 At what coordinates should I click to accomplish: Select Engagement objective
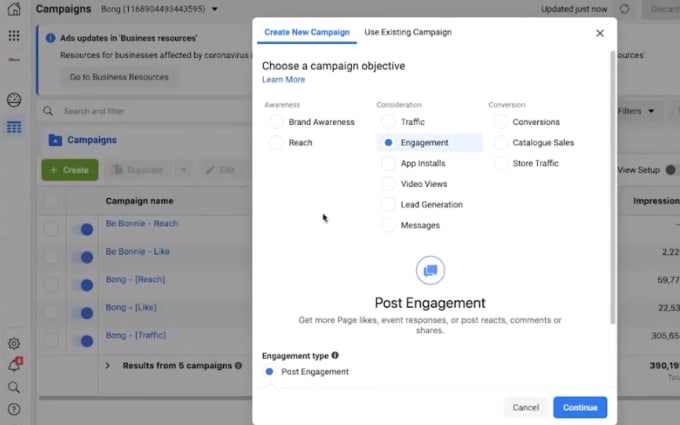pyautogui.click(x=389, y=143)
